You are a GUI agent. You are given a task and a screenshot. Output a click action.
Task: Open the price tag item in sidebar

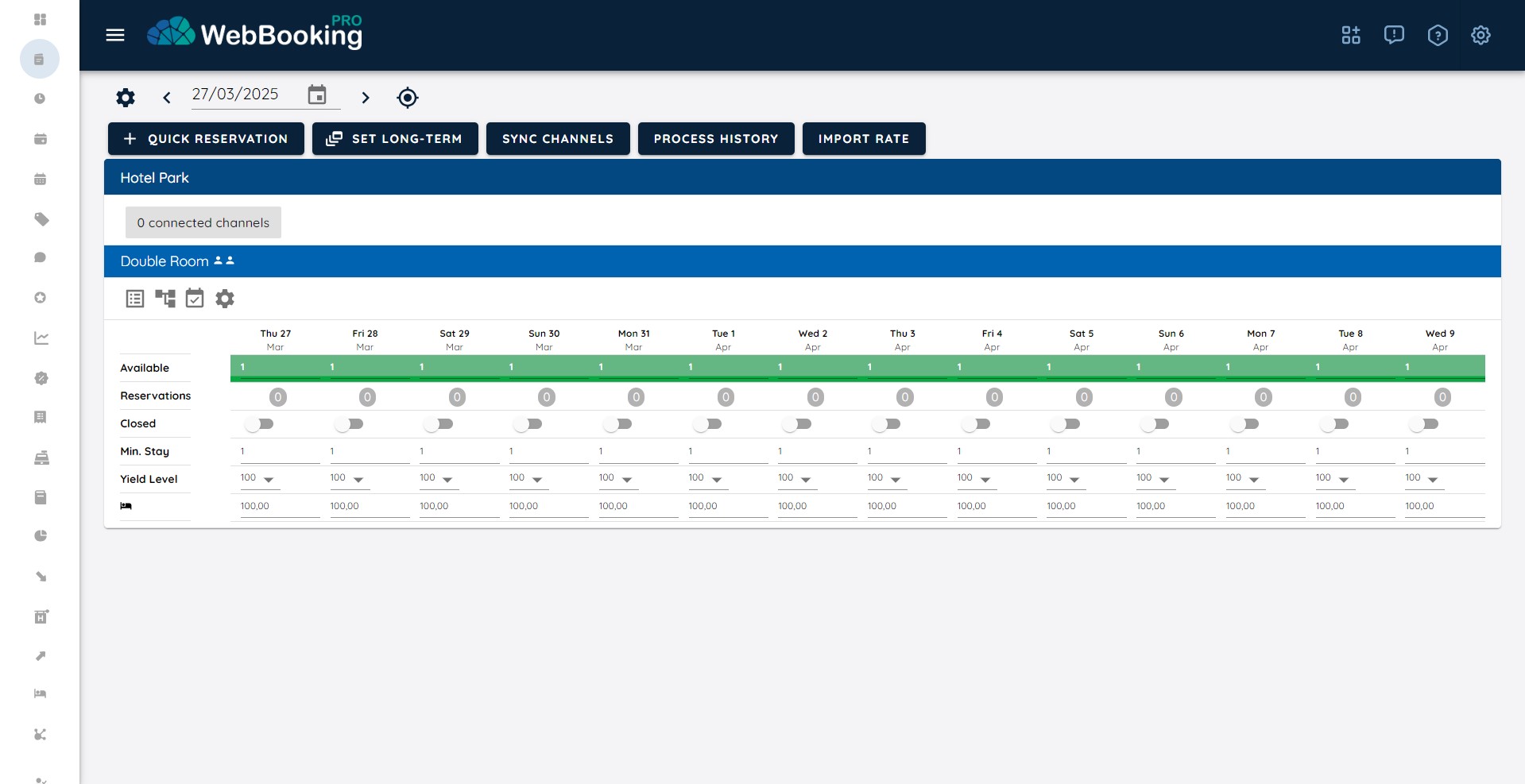41,219
